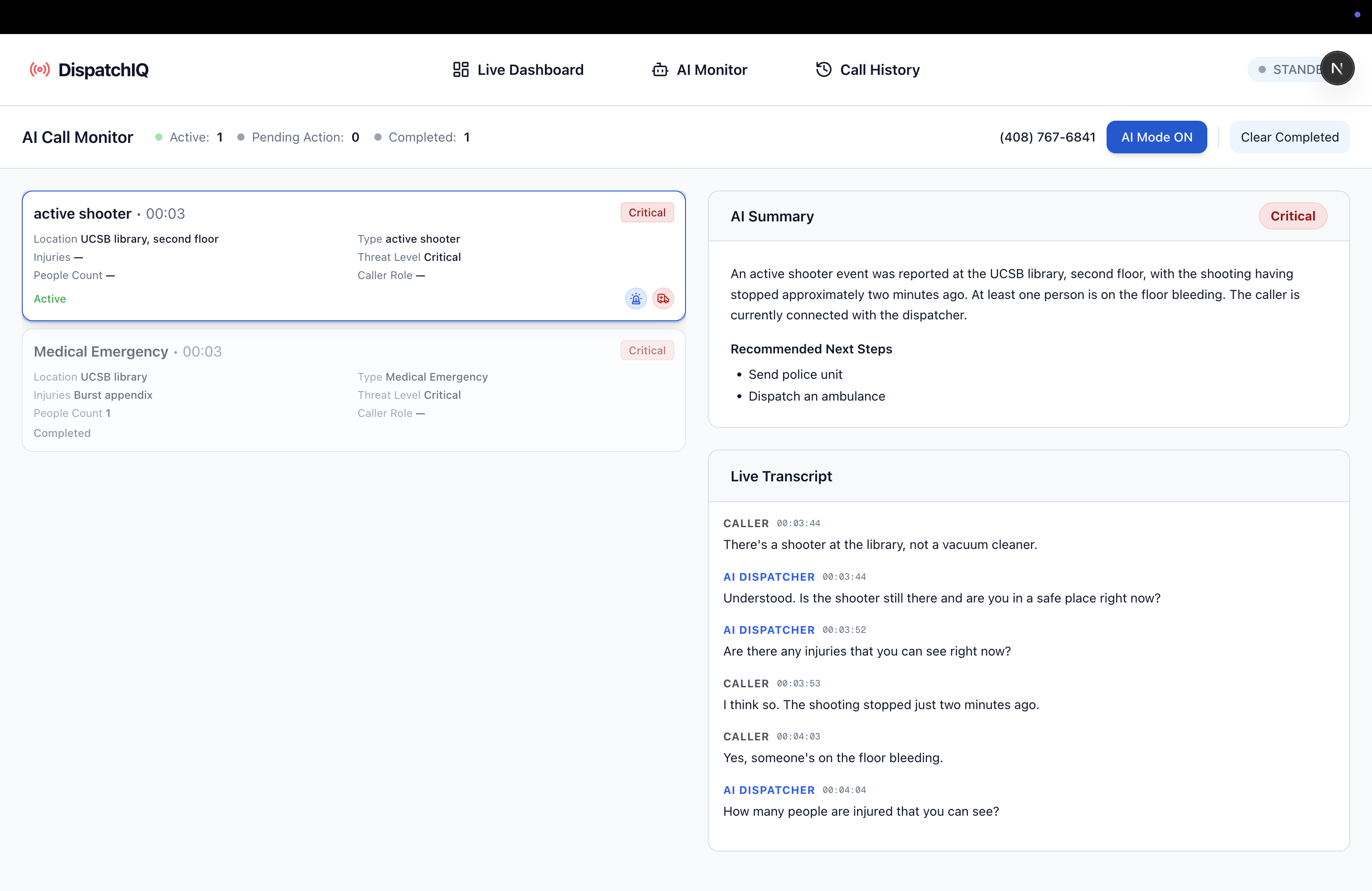The height and width of the screenshot is (891, 1372).
Task: Click Critical tag on active shooter card
Action: (x=647, y=213)
